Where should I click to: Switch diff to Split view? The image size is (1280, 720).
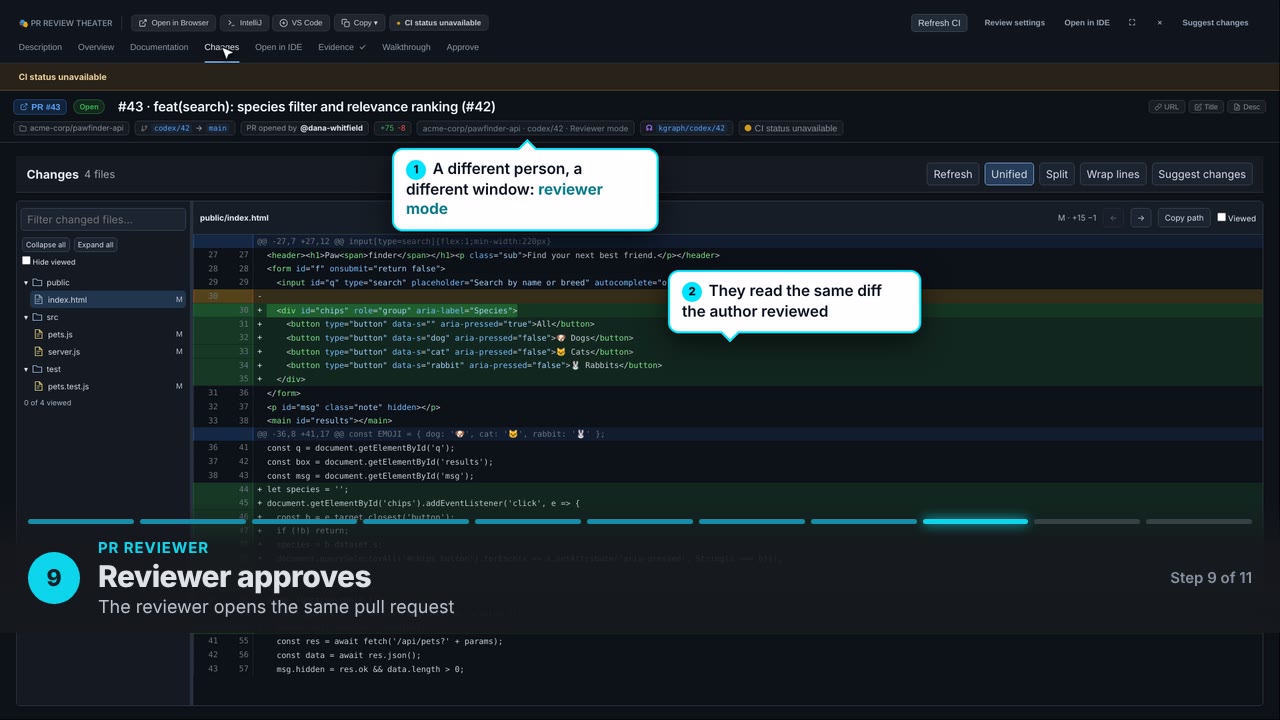tap(1057, 174)
